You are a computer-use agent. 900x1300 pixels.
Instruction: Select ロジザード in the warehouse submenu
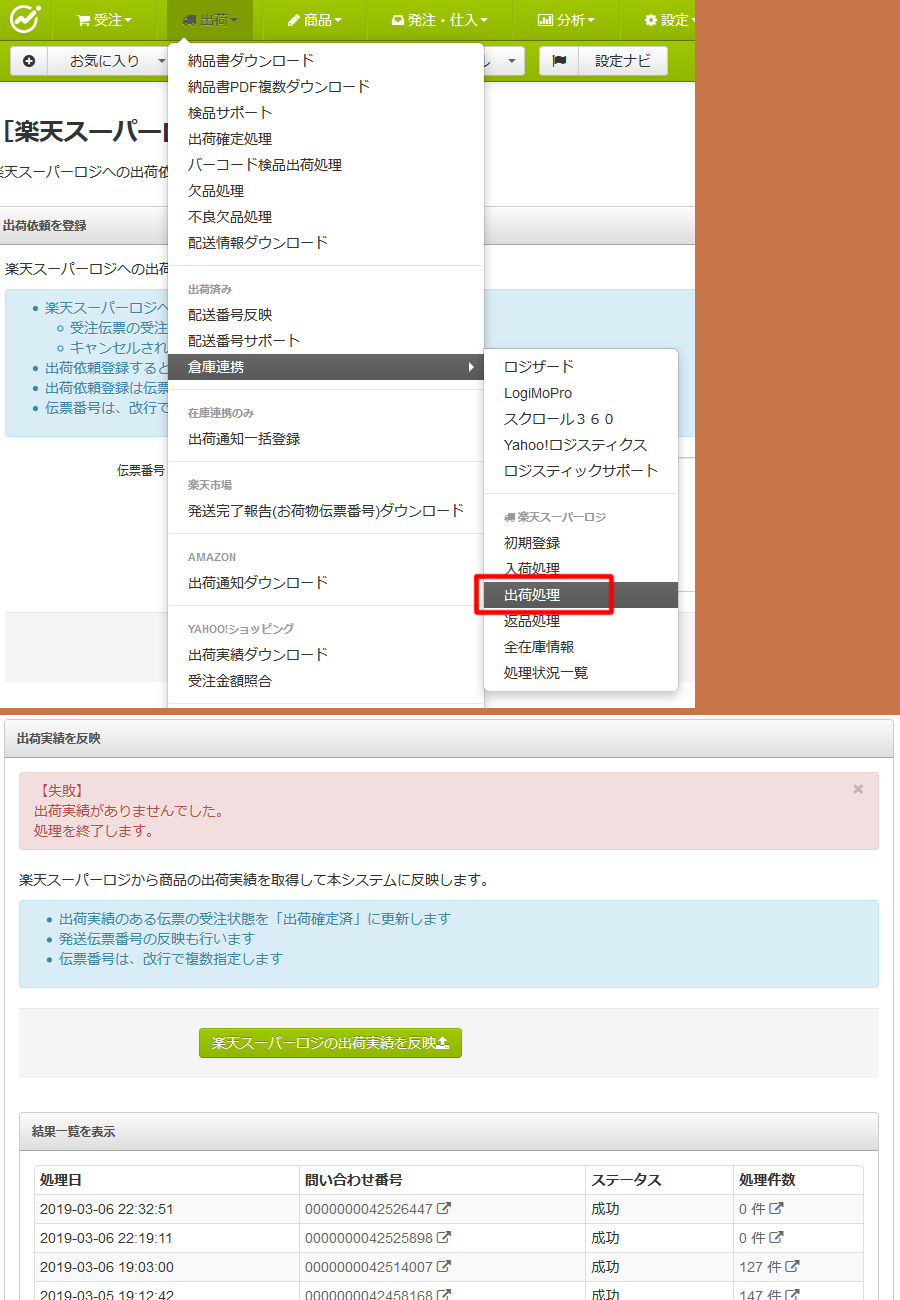pos(539,367)
